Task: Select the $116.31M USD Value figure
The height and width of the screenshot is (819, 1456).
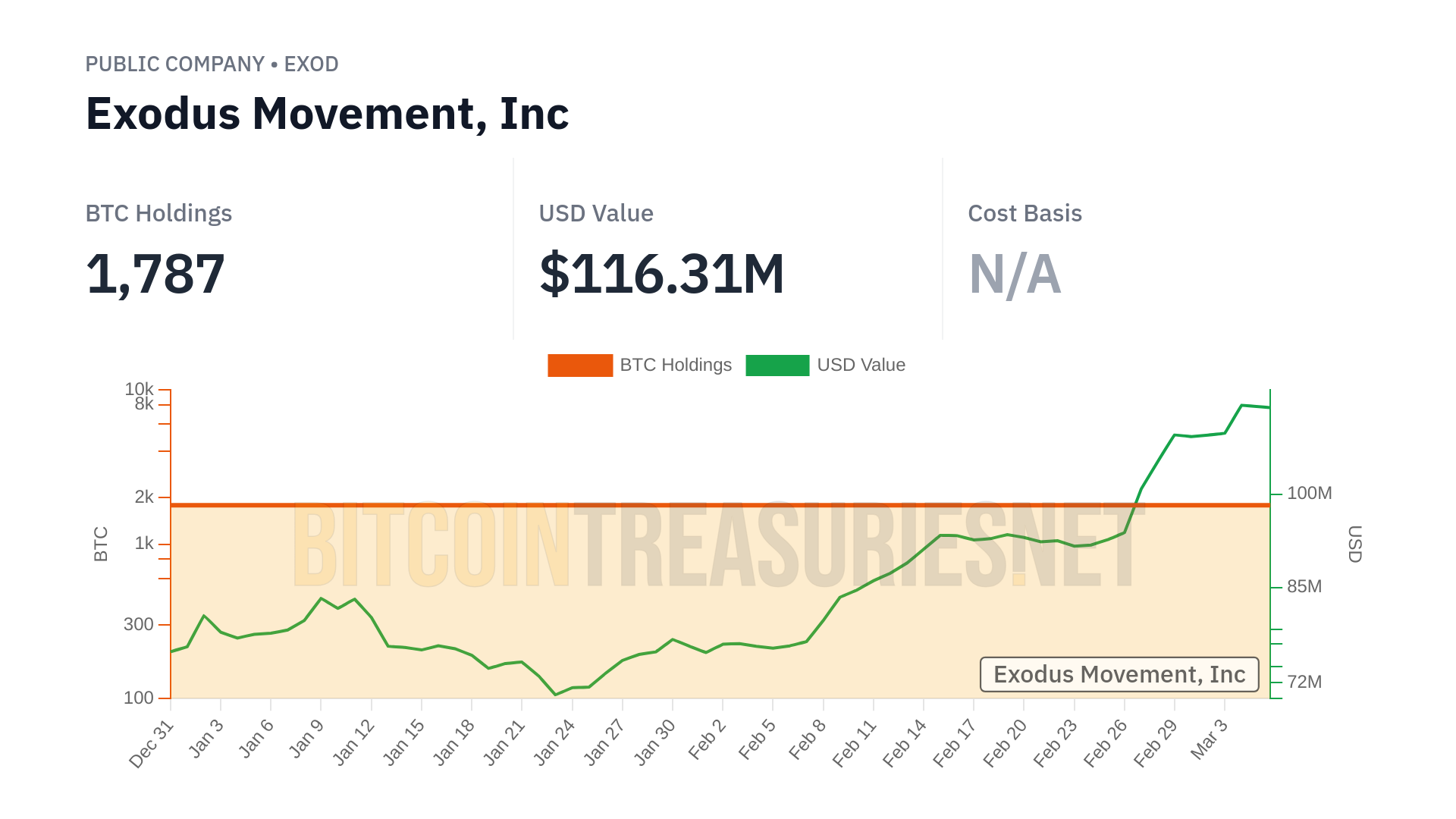Action: tap(661, 274)
